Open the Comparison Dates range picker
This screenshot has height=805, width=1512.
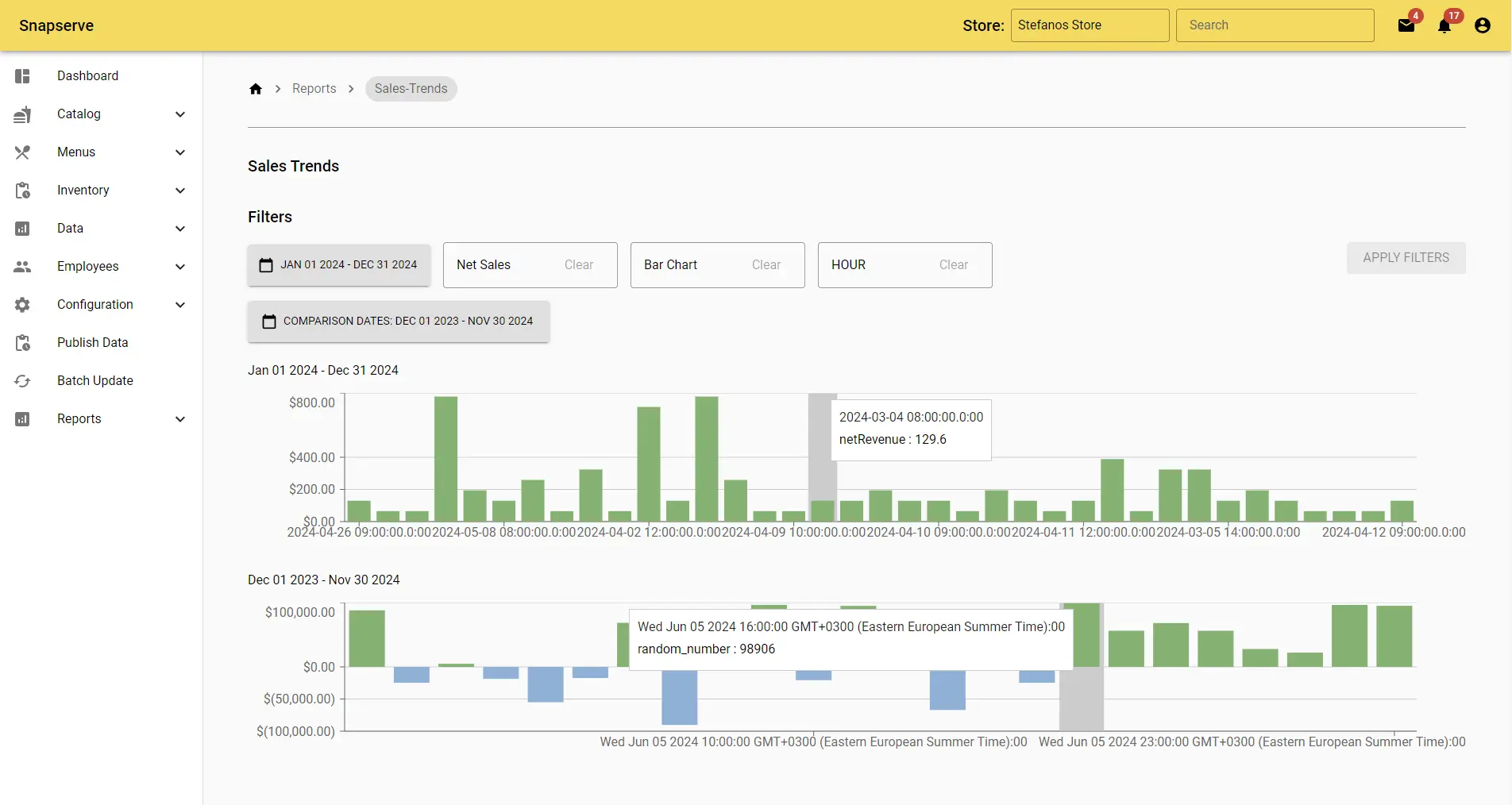[x=399, y=322]
